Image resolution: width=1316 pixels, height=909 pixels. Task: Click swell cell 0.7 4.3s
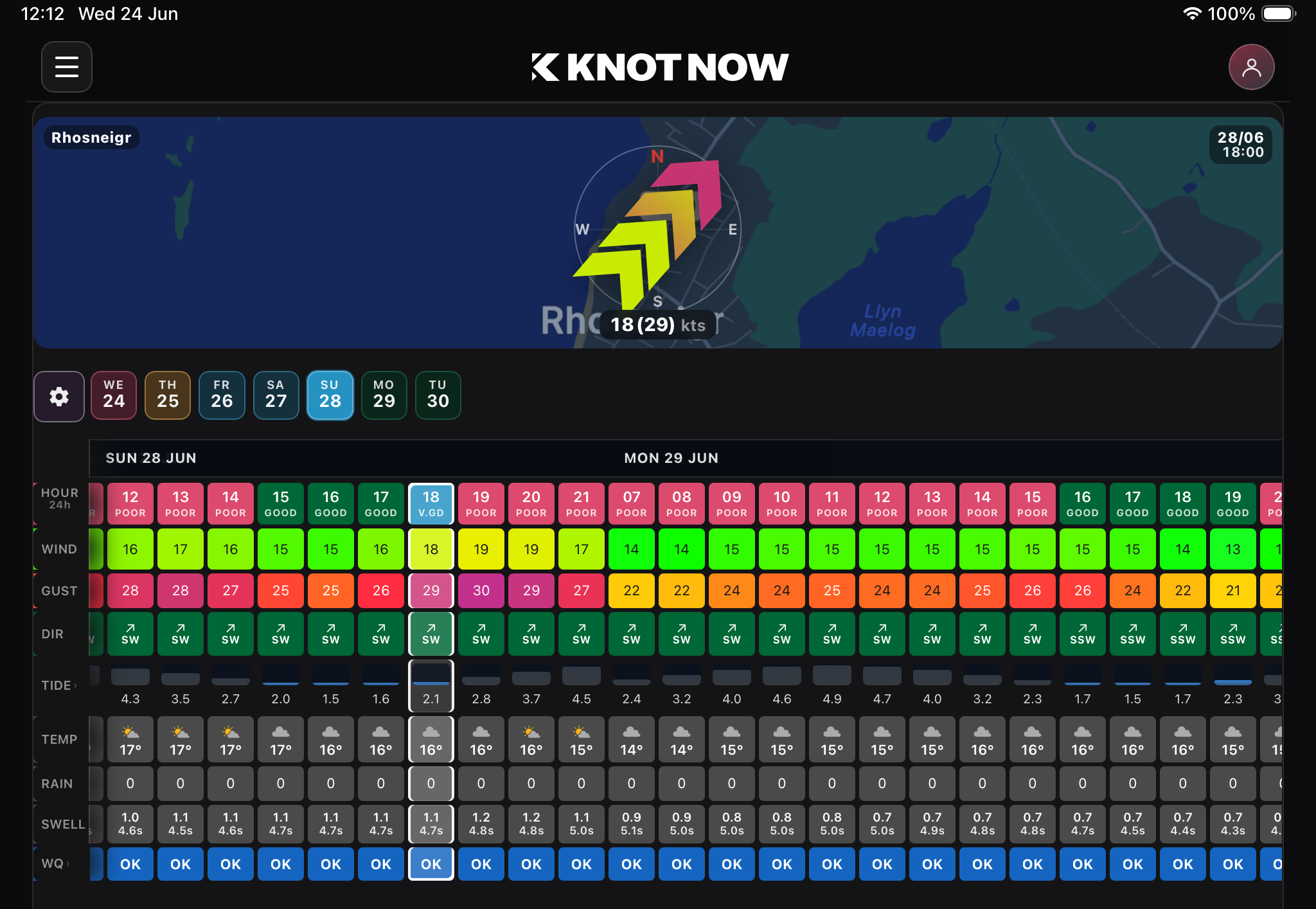click(1233, 824)
